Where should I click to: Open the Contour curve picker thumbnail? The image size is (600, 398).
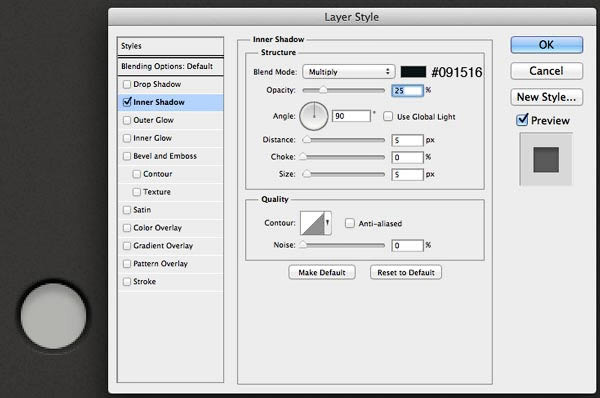pyautogui.click(x=312, y=223)
